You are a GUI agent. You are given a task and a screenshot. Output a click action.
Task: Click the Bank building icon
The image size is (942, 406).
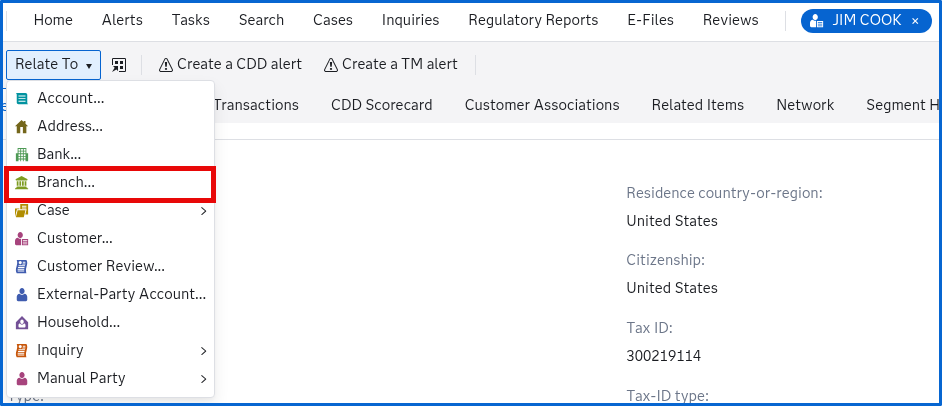pyautogui.click(x=22, y=154)
